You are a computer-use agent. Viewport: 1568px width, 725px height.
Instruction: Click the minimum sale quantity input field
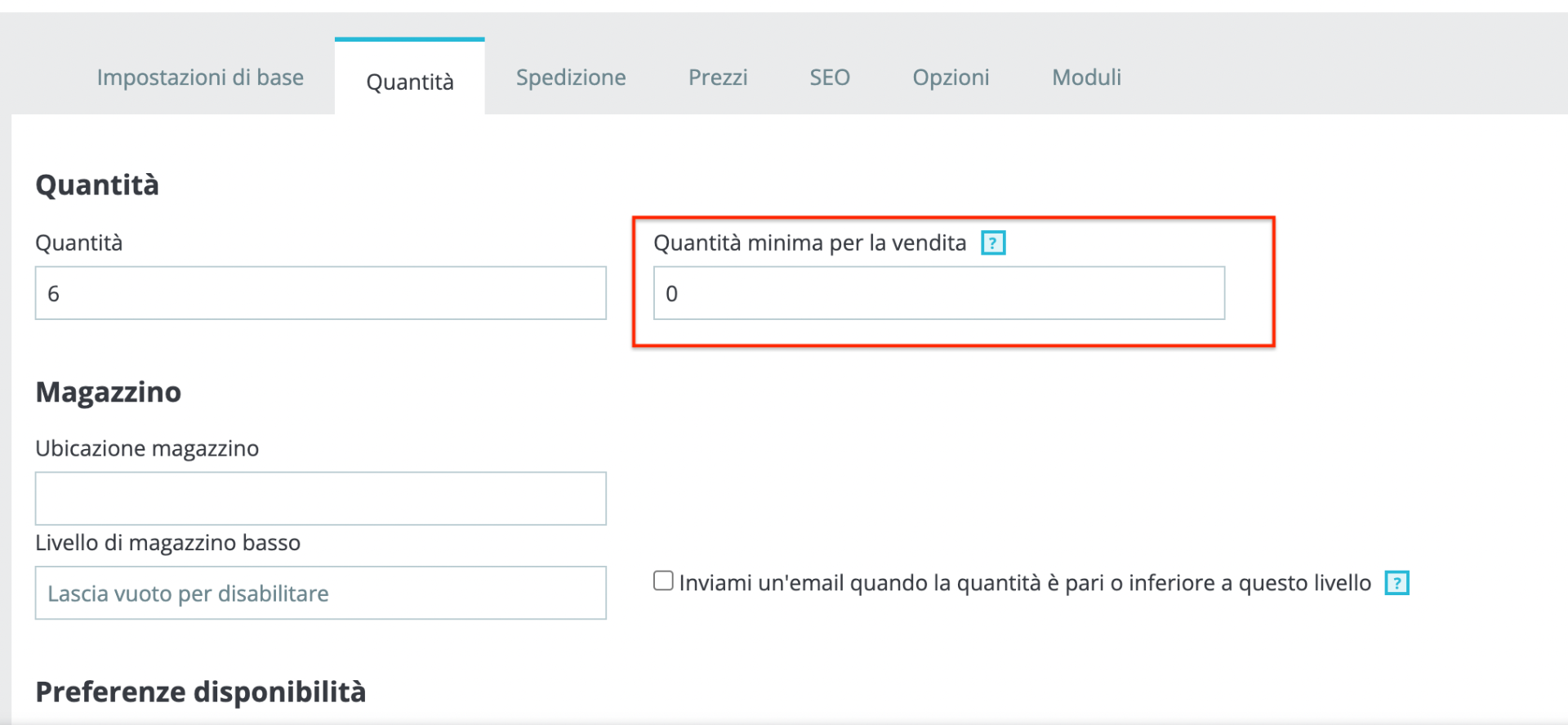tap(938, 293)
